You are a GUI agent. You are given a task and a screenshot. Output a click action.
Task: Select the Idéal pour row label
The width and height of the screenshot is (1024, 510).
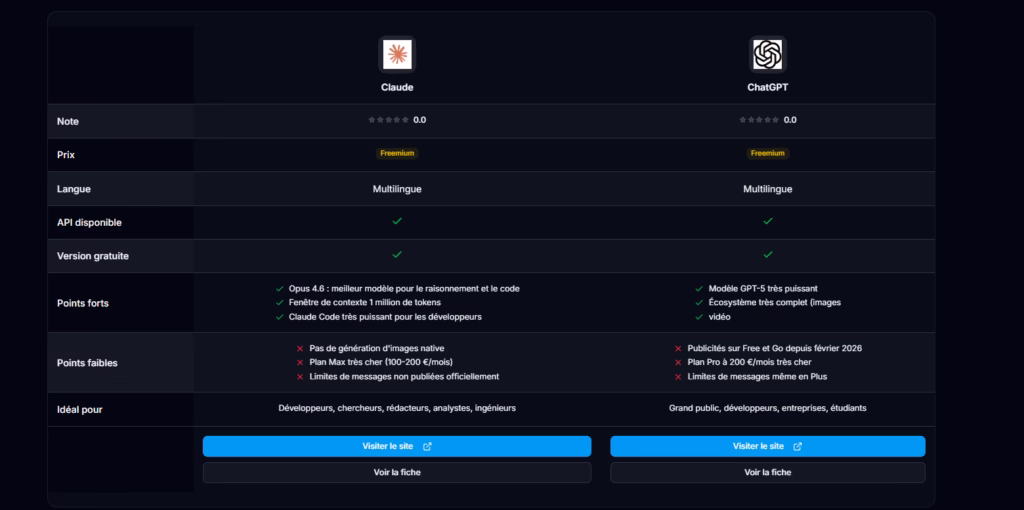pyautogui.click(x=80, y=410)
